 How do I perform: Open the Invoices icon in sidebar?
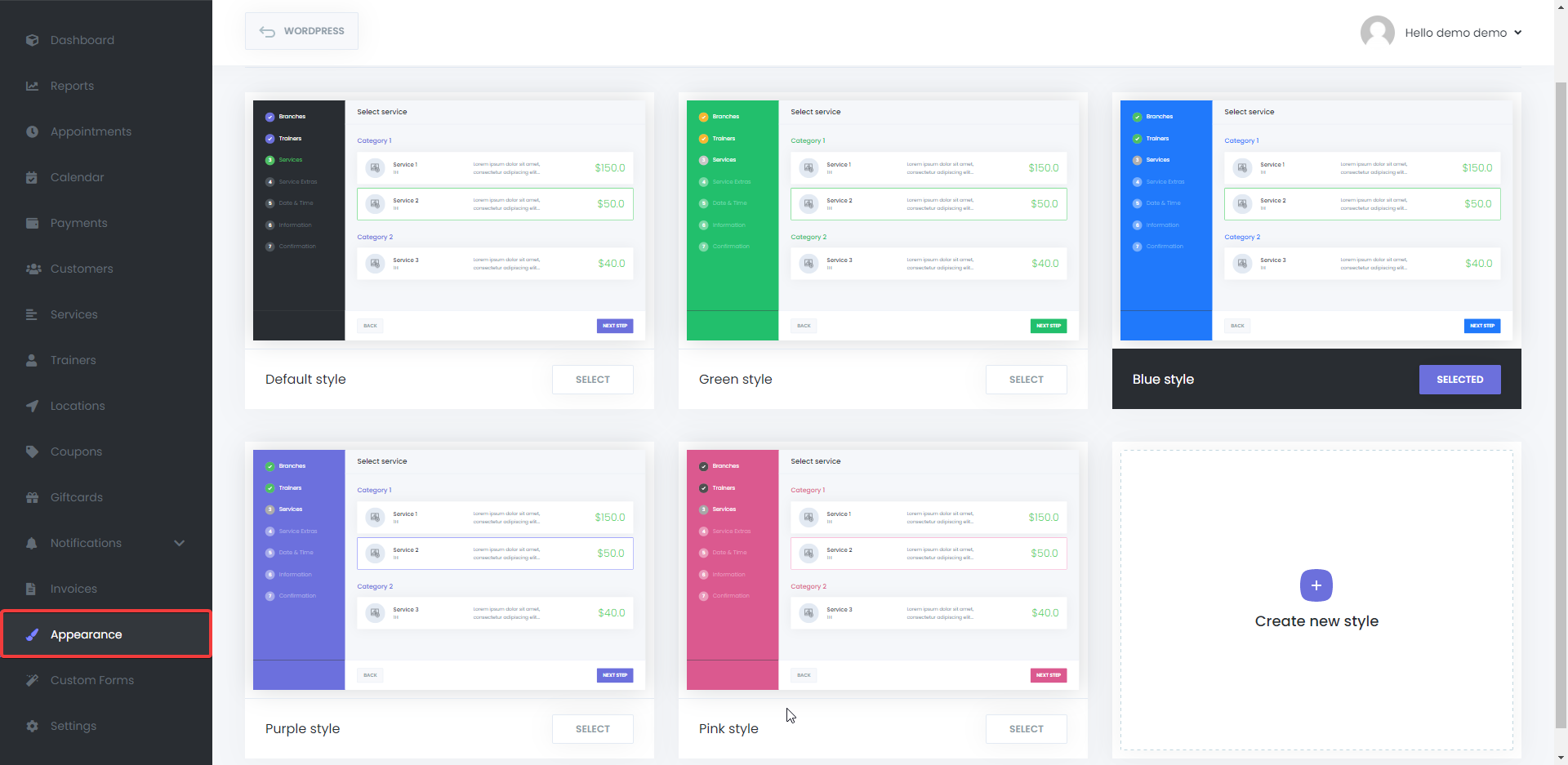pos(32,588)
